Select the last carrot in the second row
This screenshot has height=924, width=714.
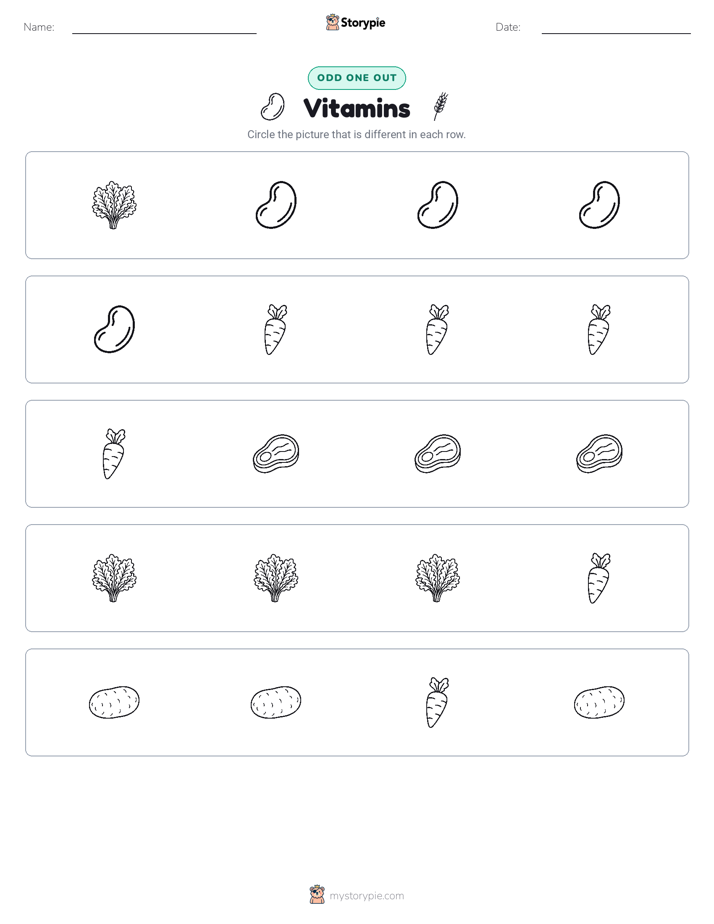[599, 329]
